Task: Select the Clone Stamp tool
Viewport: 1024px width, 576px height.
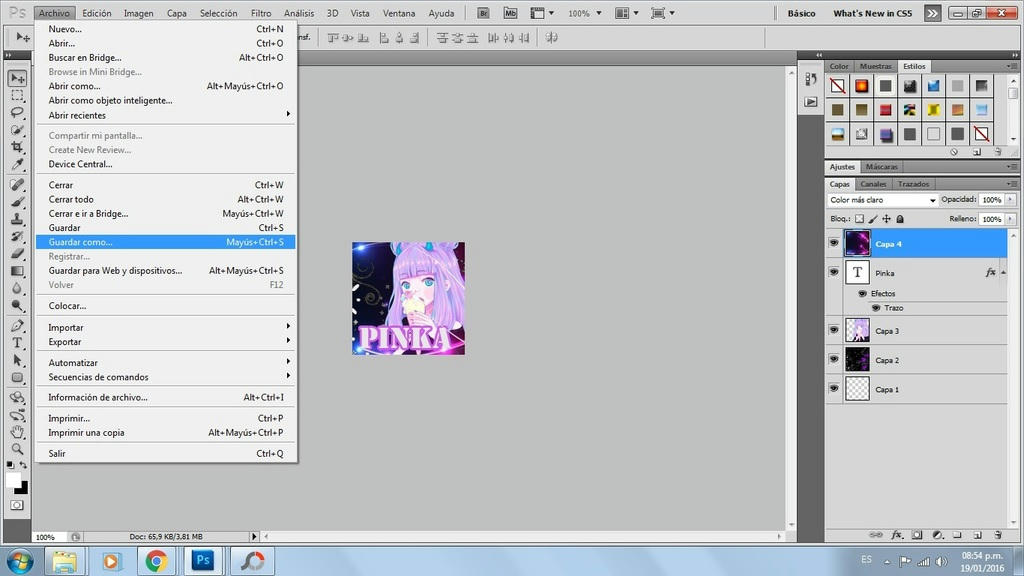Action: [18, 219]
